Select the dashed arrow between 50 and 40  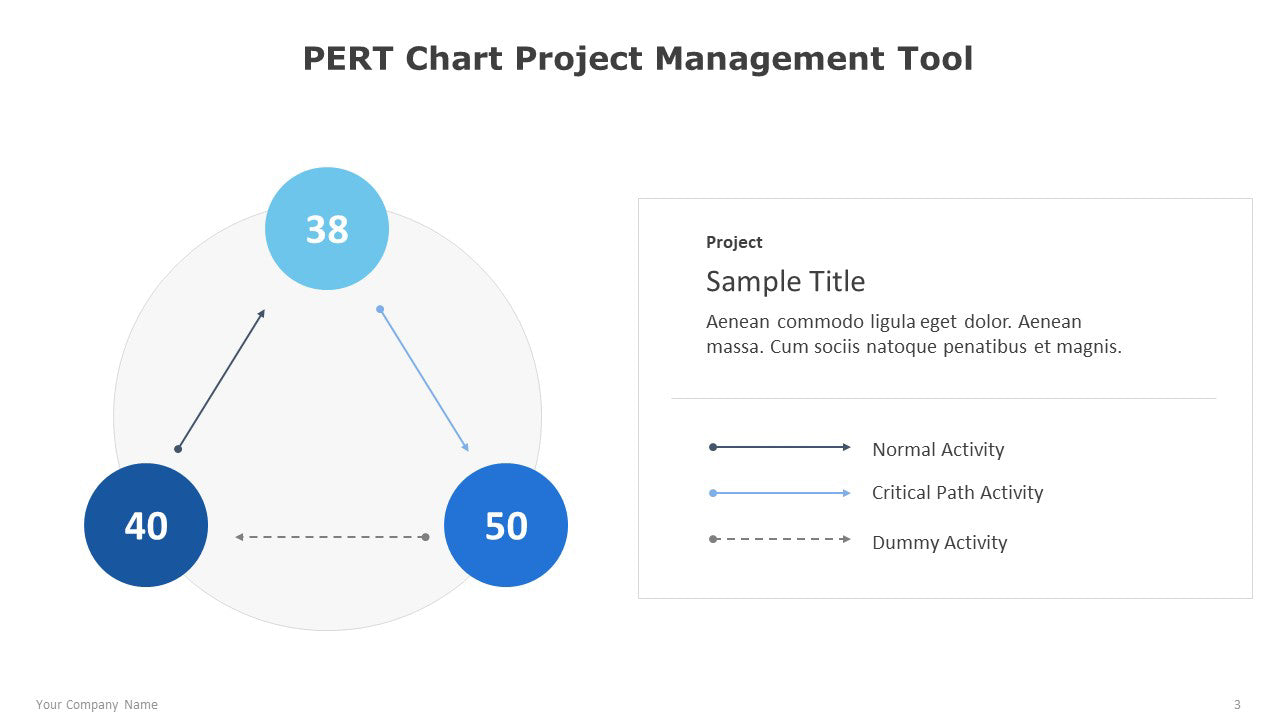330,537
